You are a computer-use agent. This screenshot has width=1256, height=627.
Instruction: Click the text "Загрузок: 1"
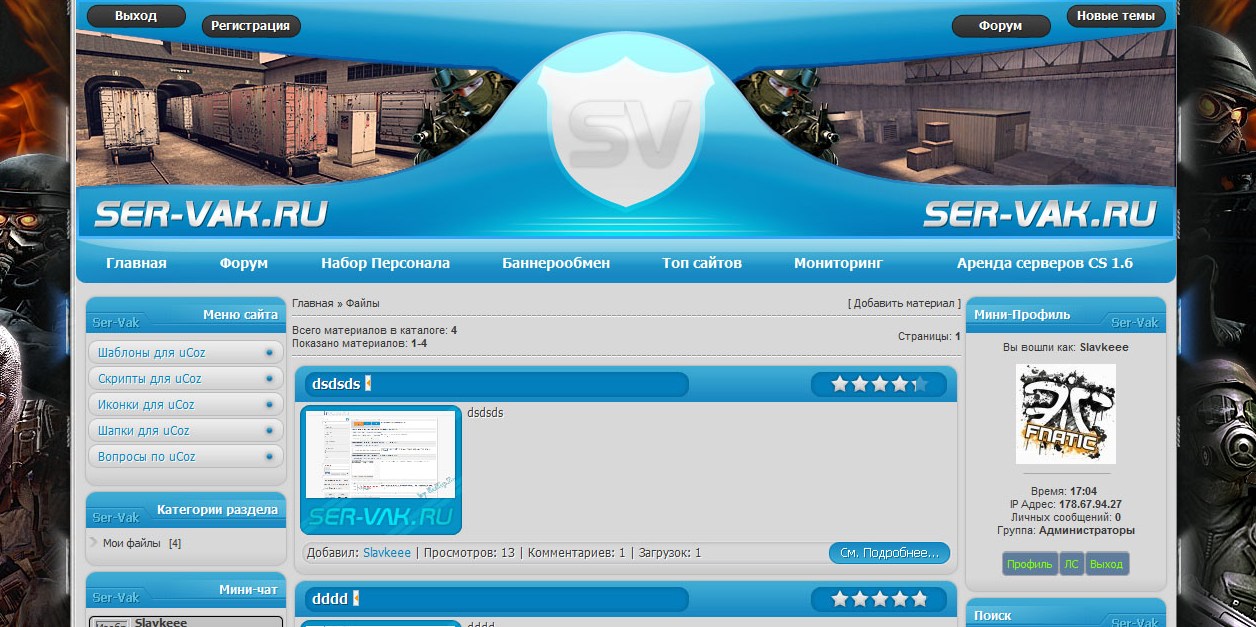pos(670,553)
